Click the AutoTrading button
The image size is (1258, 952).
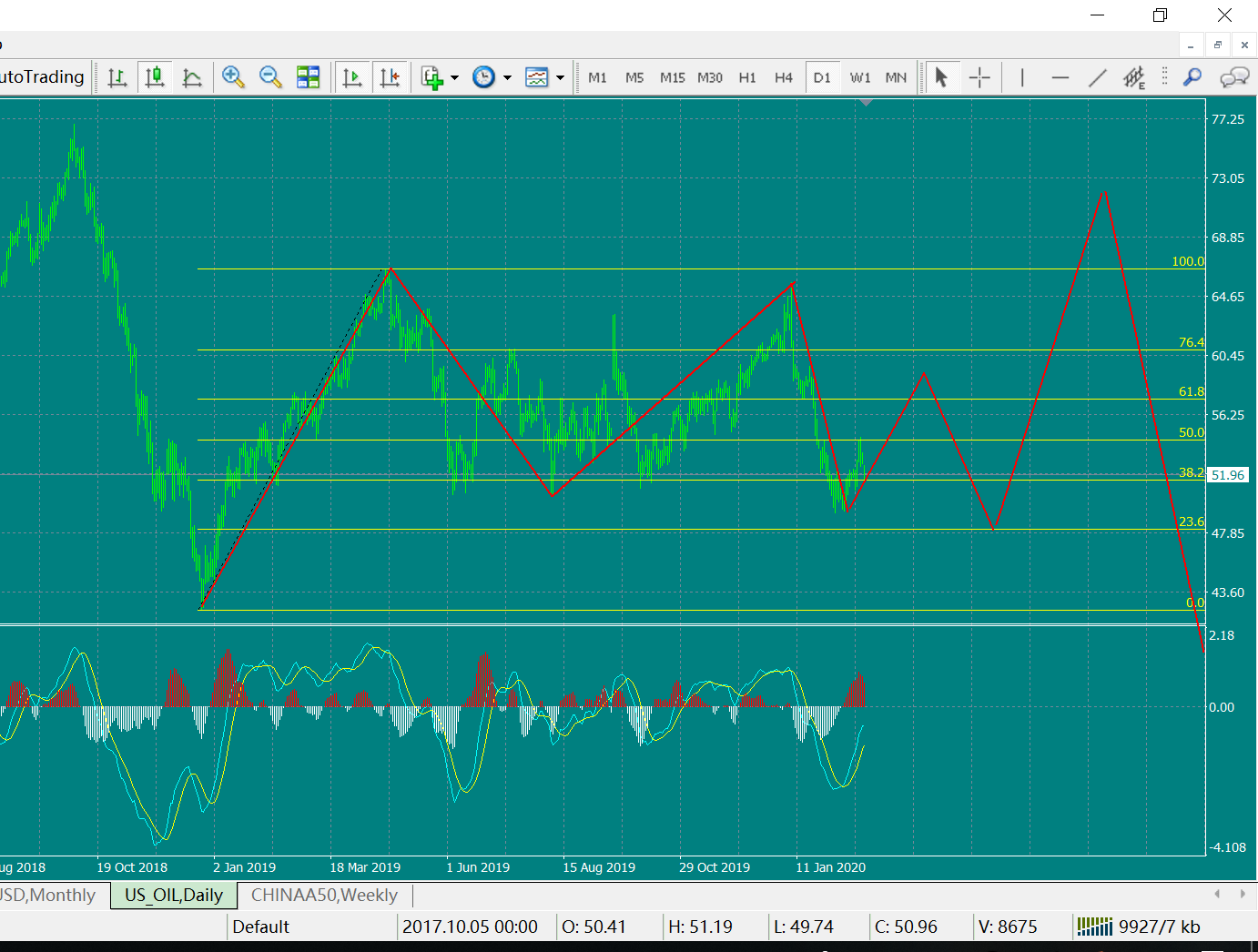click(44, 77)
